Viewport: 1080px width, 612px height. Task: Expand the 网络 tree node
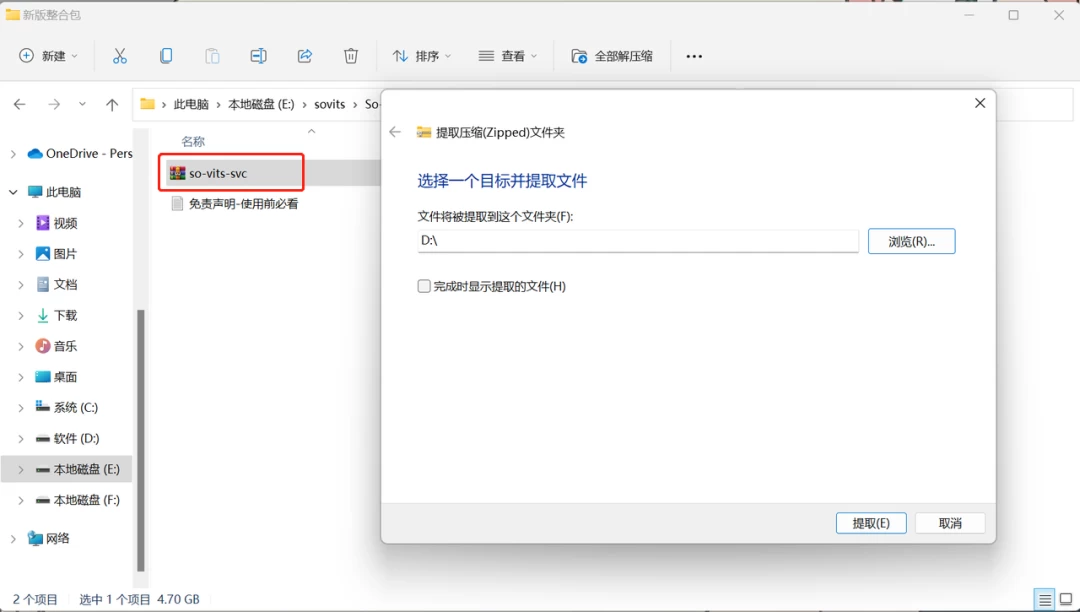pos(13,538)
